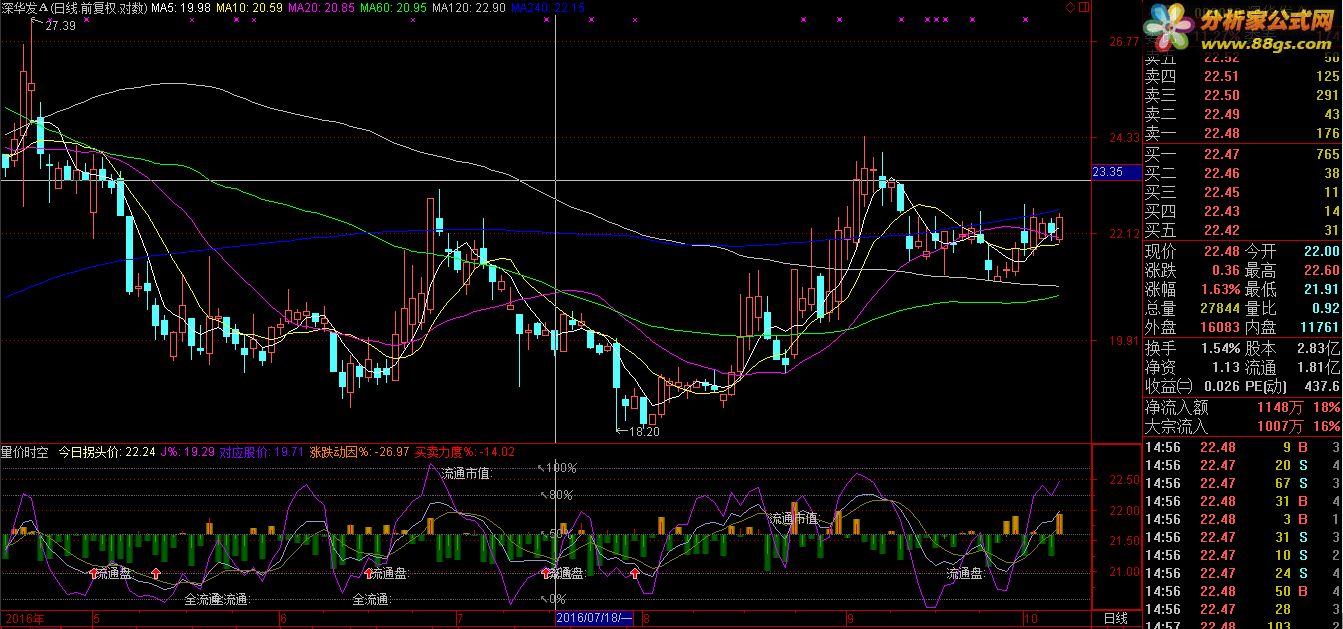Click the 涨幅 1.63% quote field
Screen dimensions: 1343x629
1192,289
